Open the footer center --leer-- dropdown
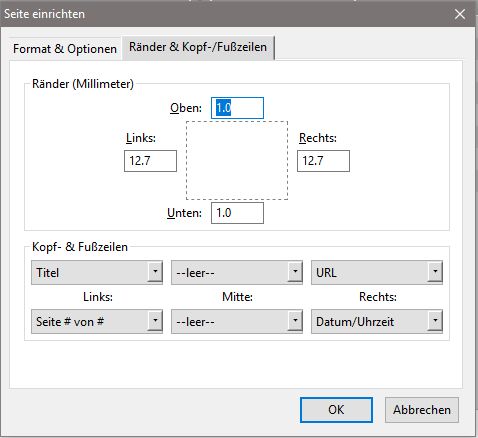Image resolution: width=478 pixels, height=438 pixels. click(x=237, y=322)
